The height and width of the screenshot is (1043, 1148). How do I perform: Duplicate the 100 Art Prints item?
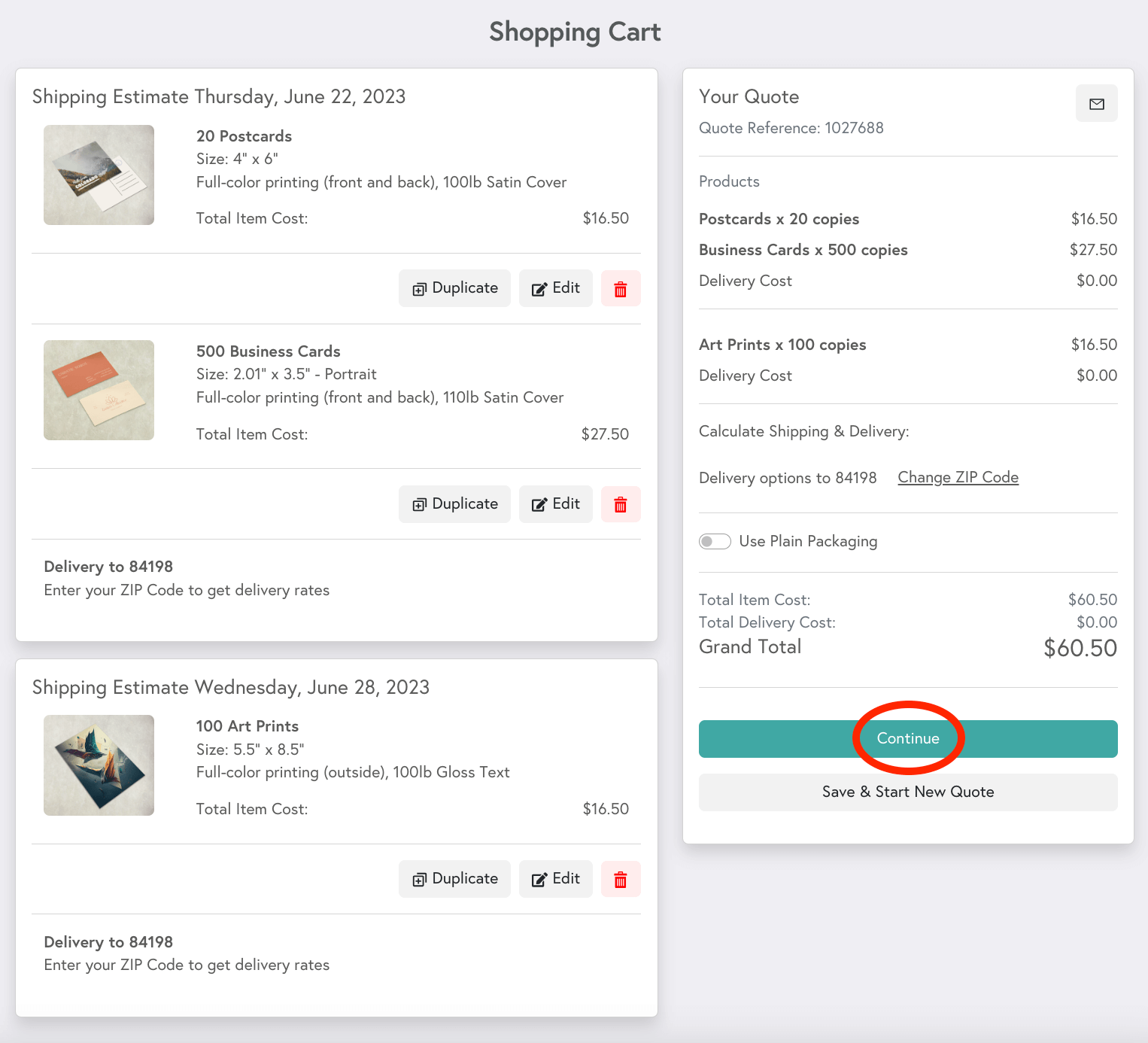(454, 878)
